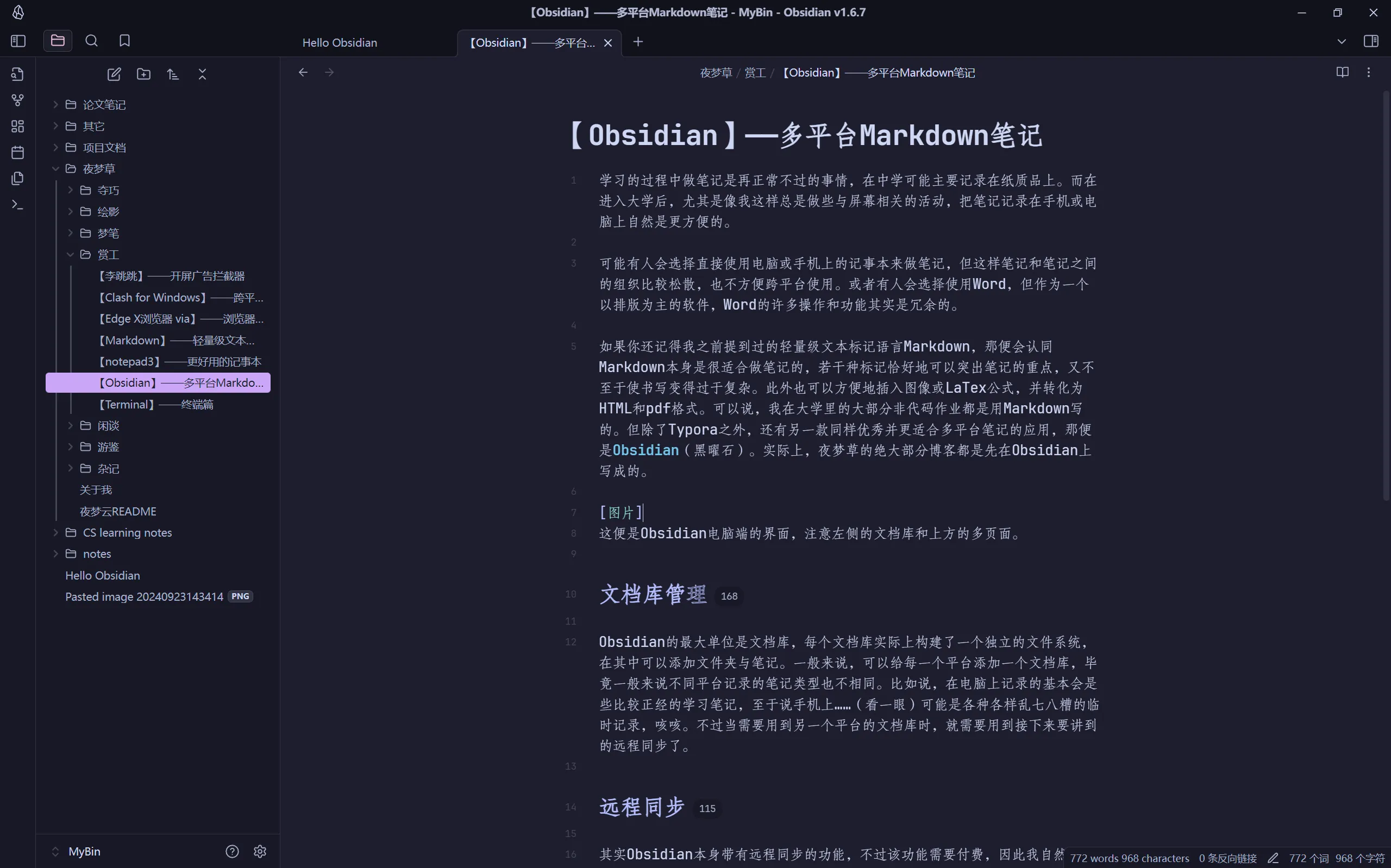Click the new tab plus icon

(x=638, y=42)
